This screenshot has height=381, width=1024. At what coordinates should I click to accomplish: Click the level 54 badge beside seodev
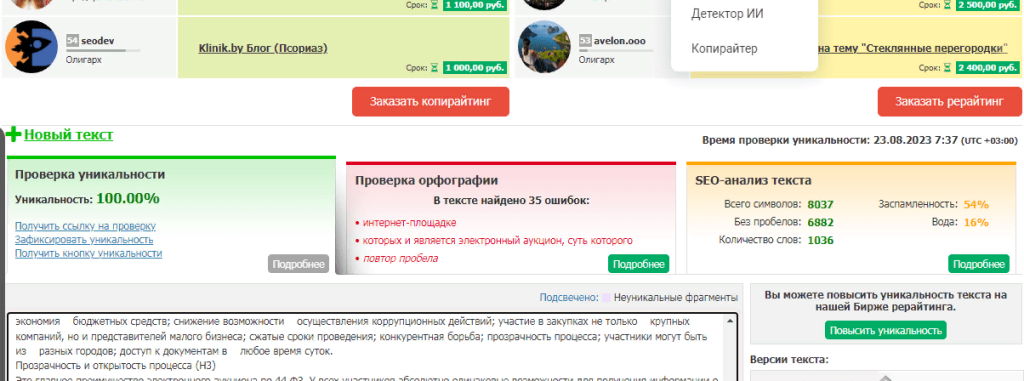[72, 41]
